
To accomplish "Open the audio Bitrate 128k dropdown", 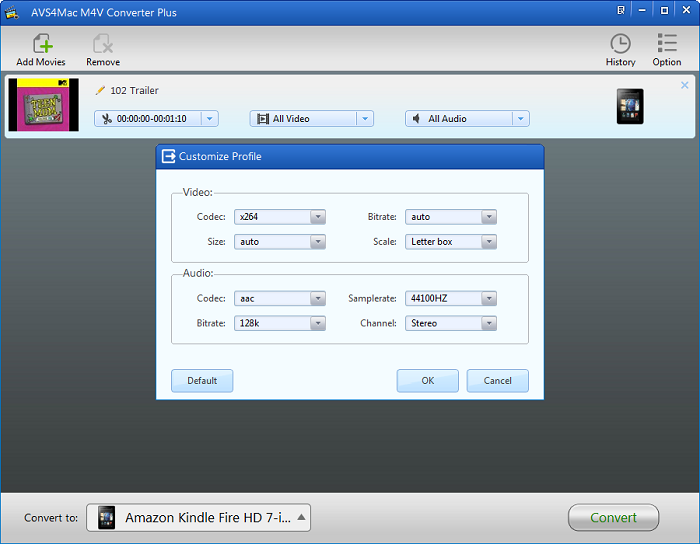I will click(280, 324).
